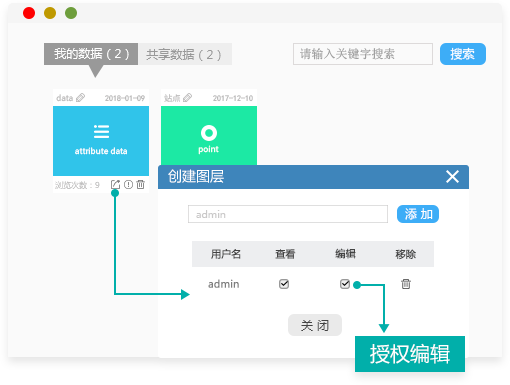510x385 pixels.
Task: Click the pencil icon next to the data title
Action: (80, 98)
